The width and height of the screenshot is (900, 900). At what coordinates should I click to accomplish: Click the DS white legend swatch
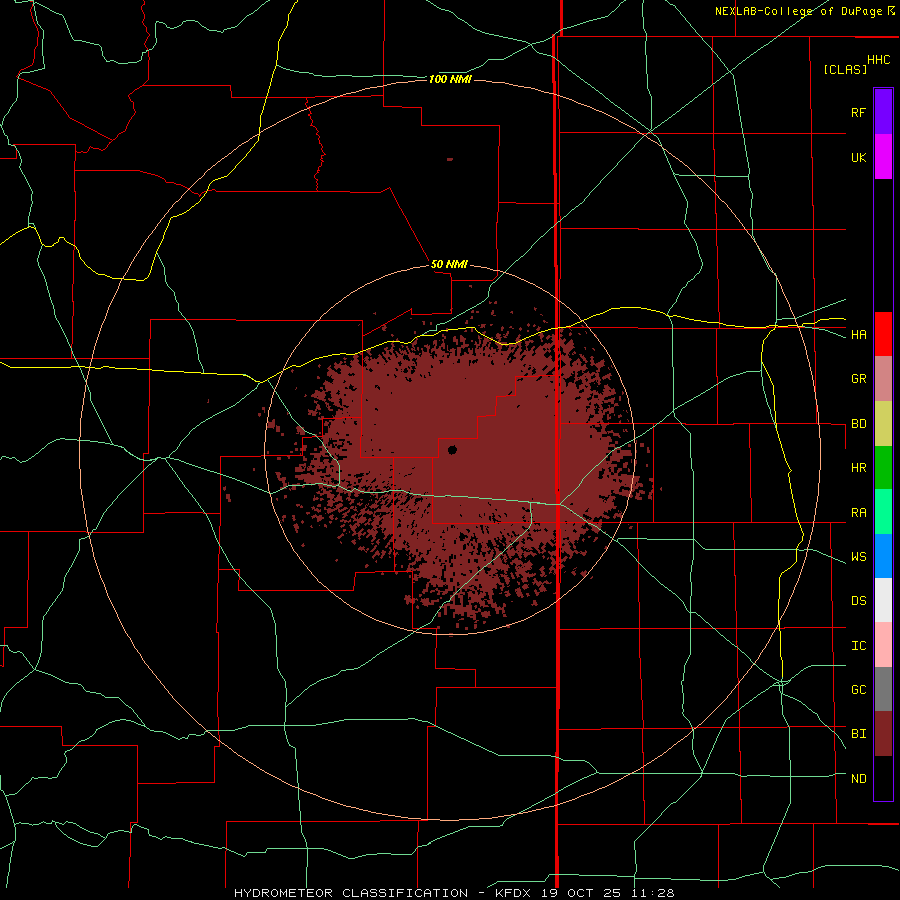click(x=883, y=600)
